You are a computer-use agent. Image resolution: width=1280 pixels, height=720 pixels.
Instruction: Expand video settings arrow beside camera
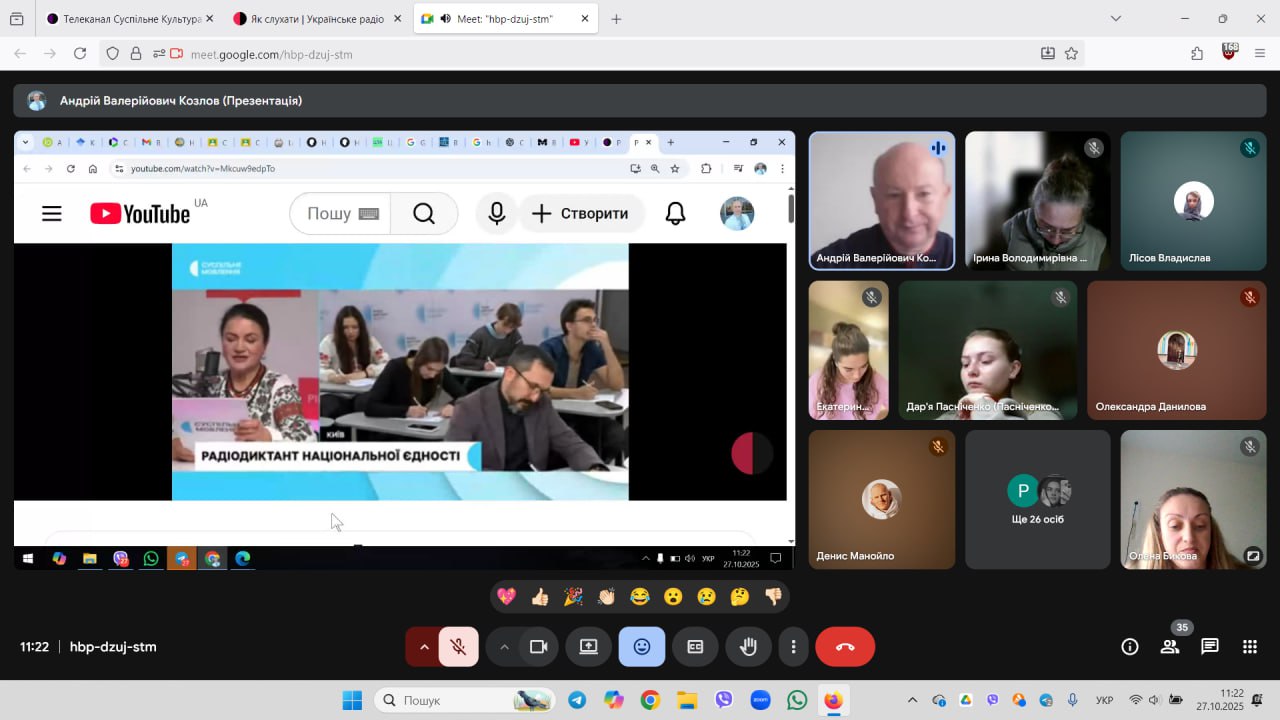504,647
